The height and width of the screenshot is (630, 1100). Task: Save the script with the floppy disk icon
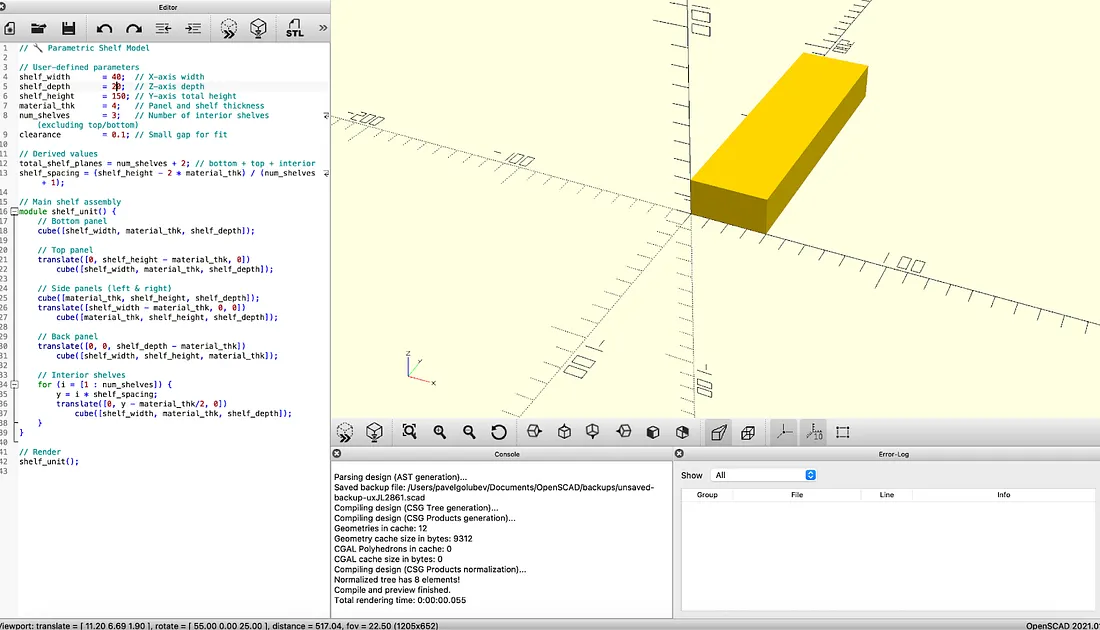pos(69,28)
